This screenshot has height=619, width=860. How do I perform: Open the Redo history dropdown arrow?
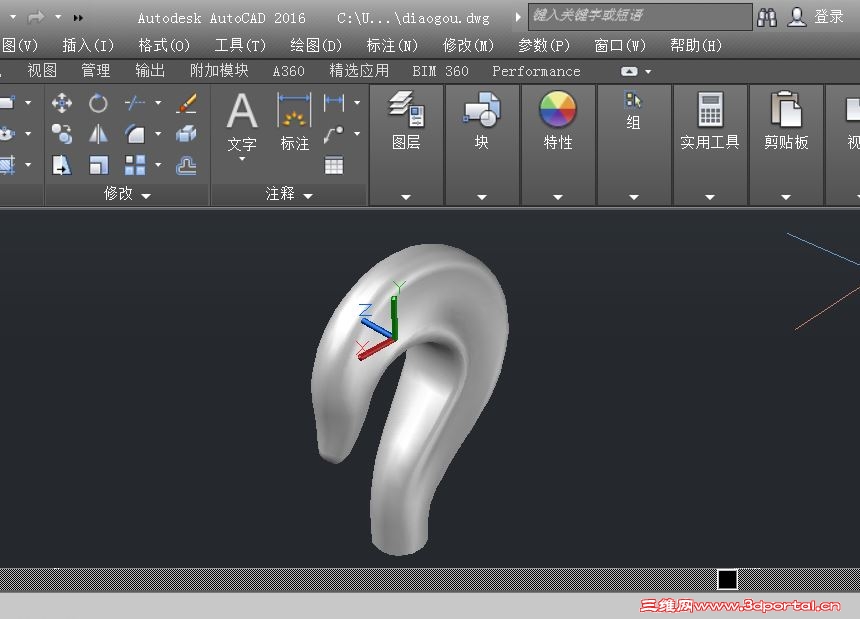[58, 17]
